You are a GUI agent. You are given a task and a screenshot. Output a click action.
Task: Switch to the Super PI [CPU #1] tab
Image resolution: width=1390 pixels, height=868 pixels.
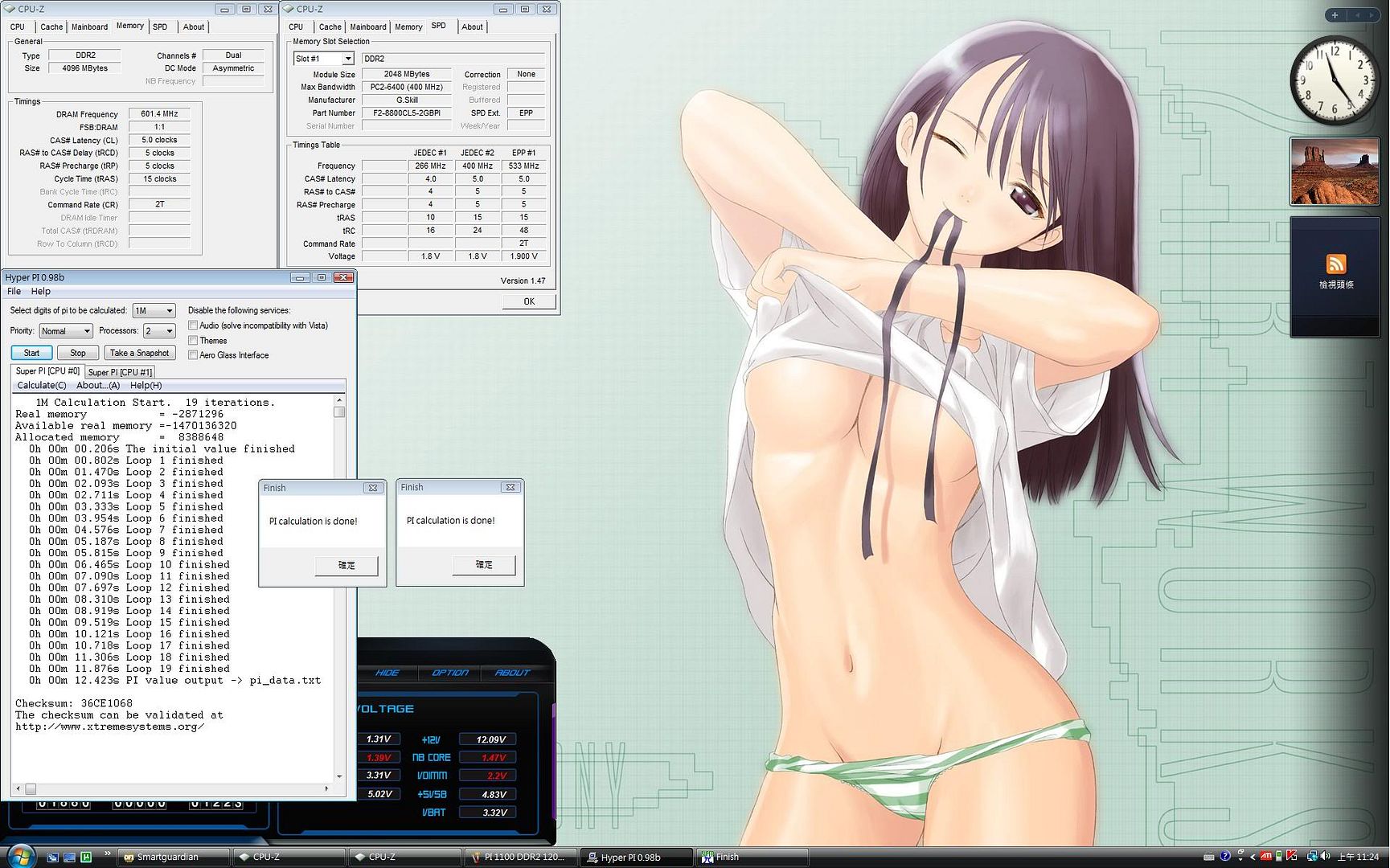[x=120, y=372]
